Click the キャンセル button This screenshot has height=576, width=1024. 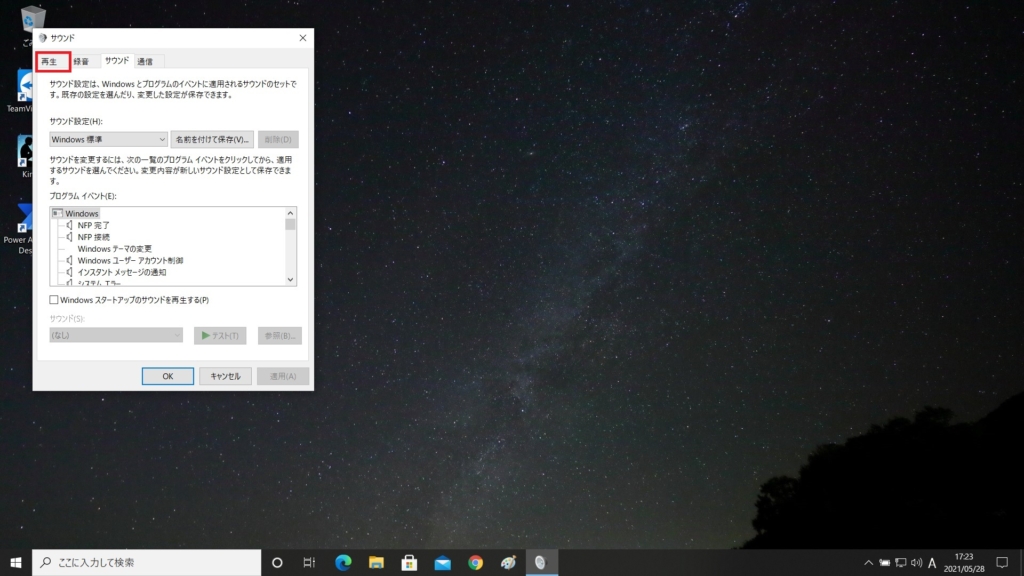point(225,376)
